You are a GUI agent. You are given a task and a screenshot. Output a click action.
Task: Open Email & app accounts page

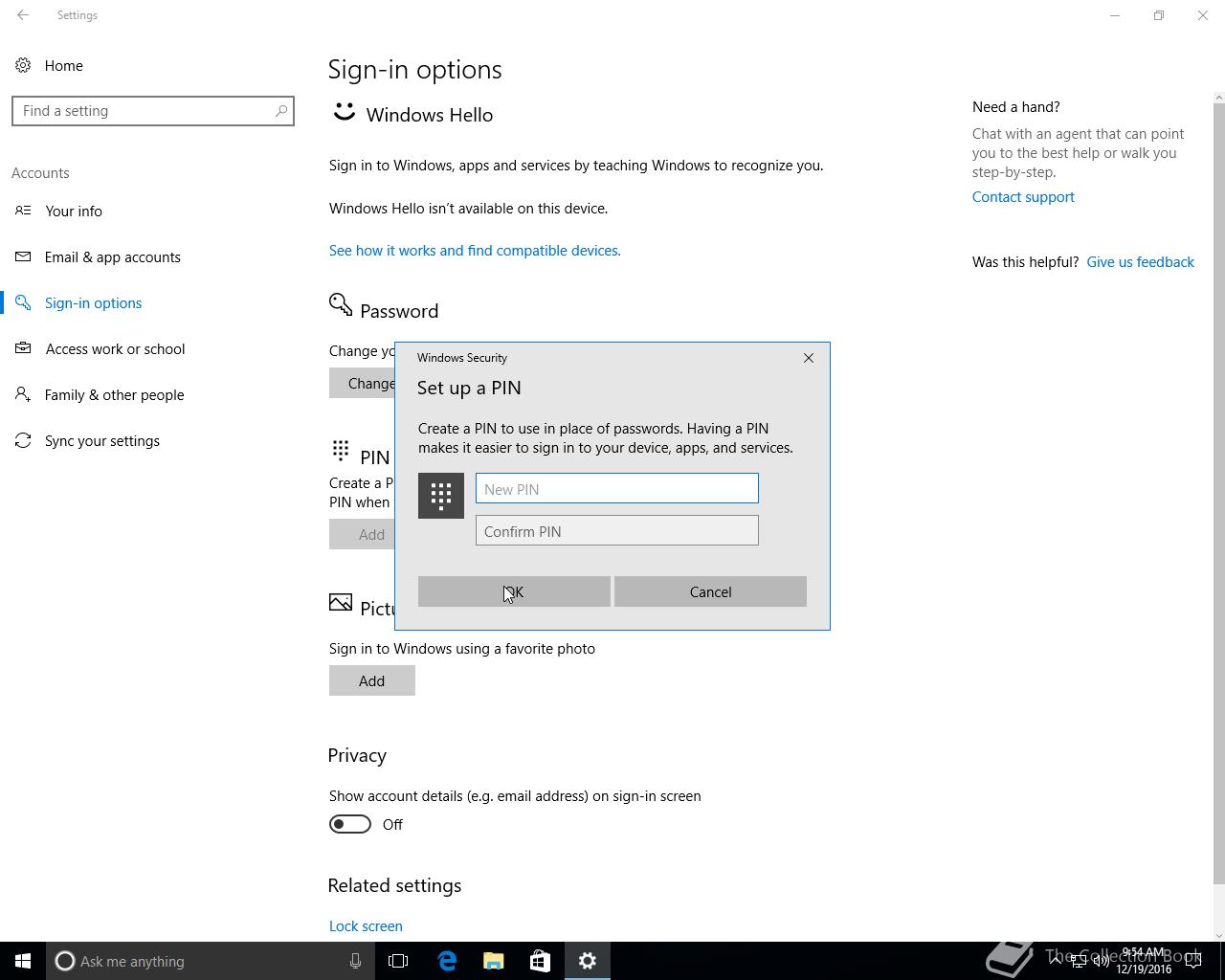(x=113, y=256)
